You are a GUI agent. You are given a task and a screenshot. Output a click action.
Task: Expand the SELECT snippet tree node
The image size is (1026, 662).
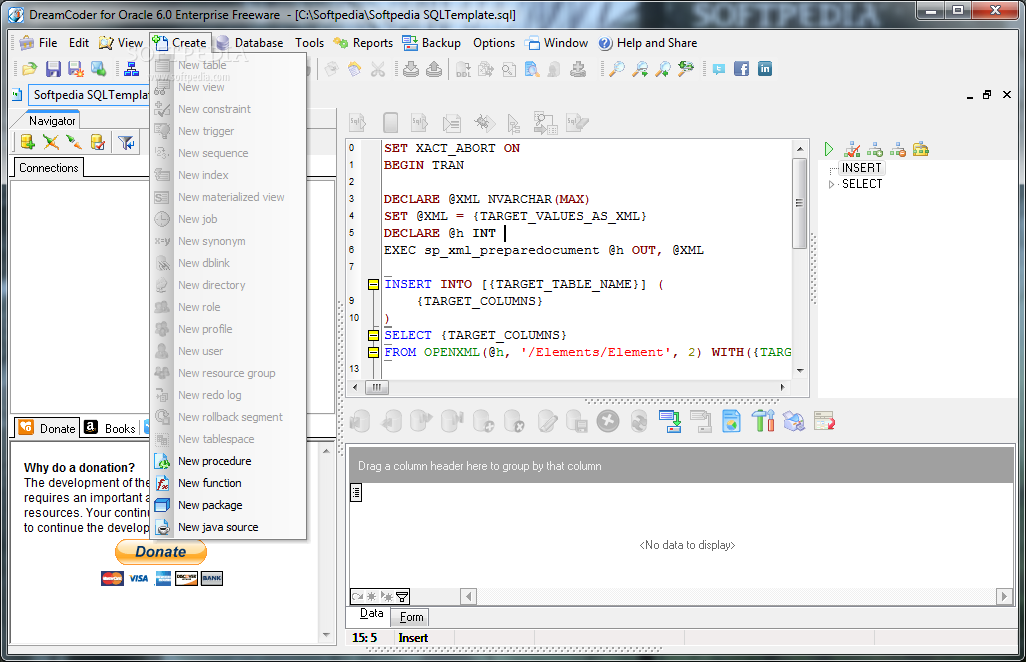click(832, 184)
